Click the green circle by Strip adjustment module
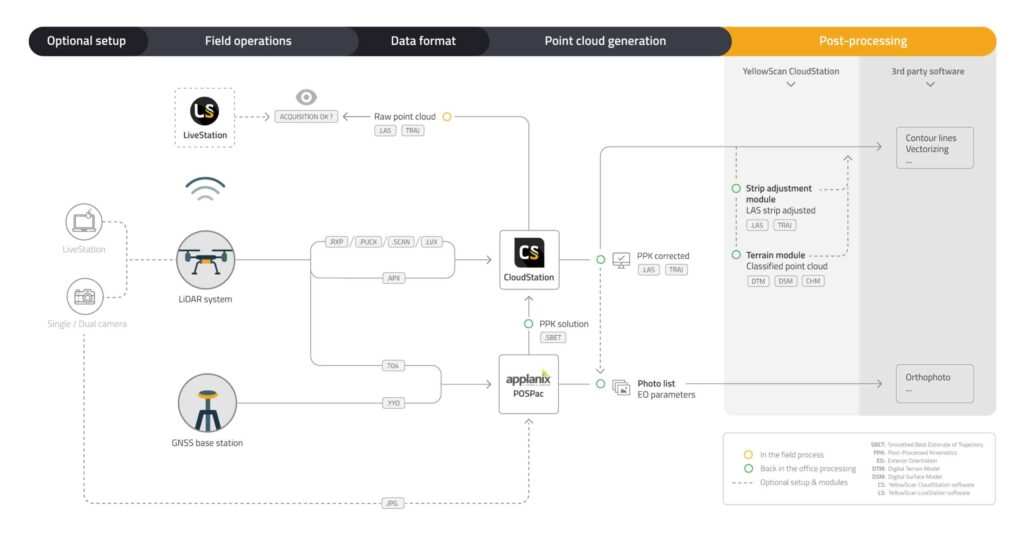This screenshot has height=548, width=1024. [736, 188]
